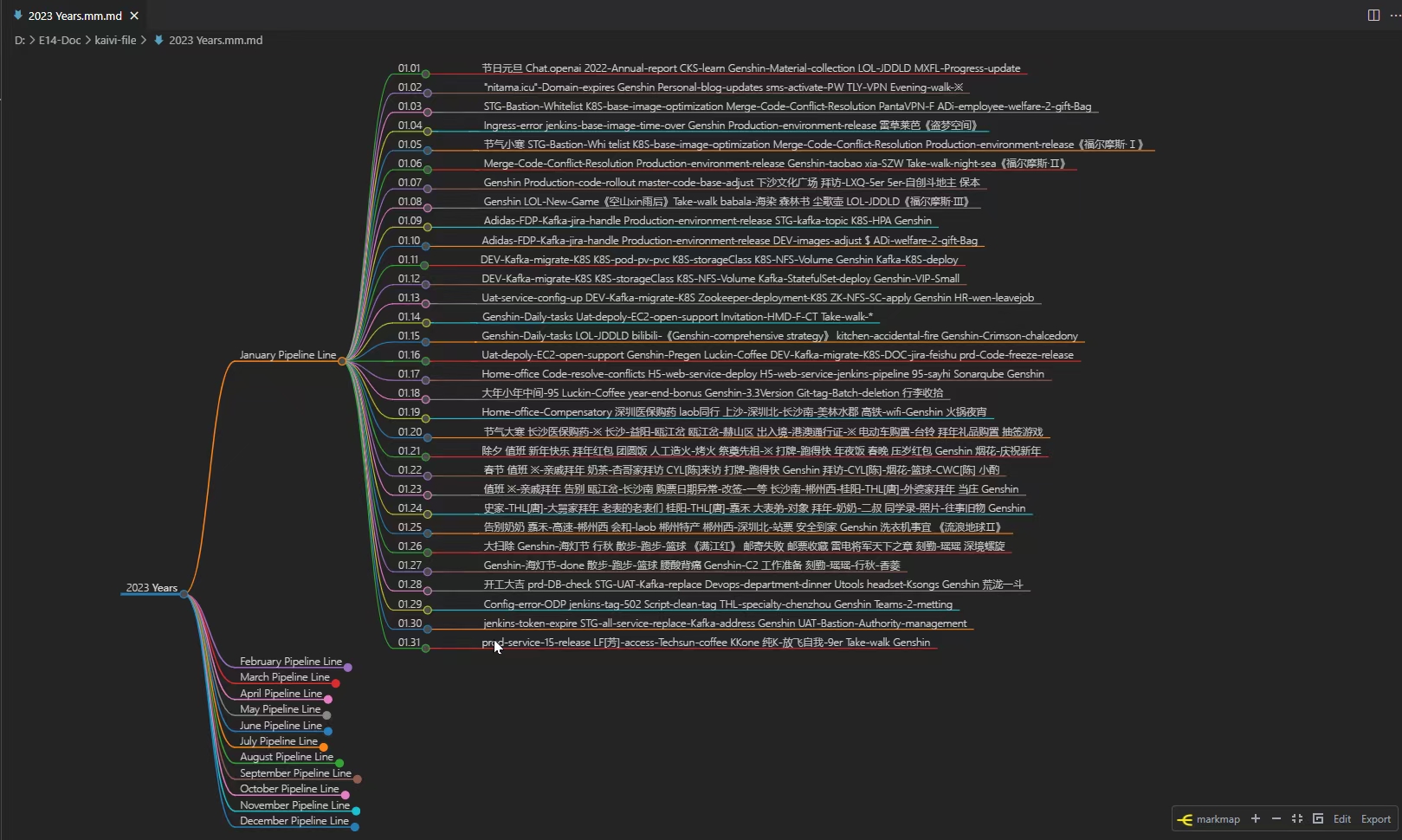Toggle the 01.25 node circle
1402x840 pixels.
[428, 533]
